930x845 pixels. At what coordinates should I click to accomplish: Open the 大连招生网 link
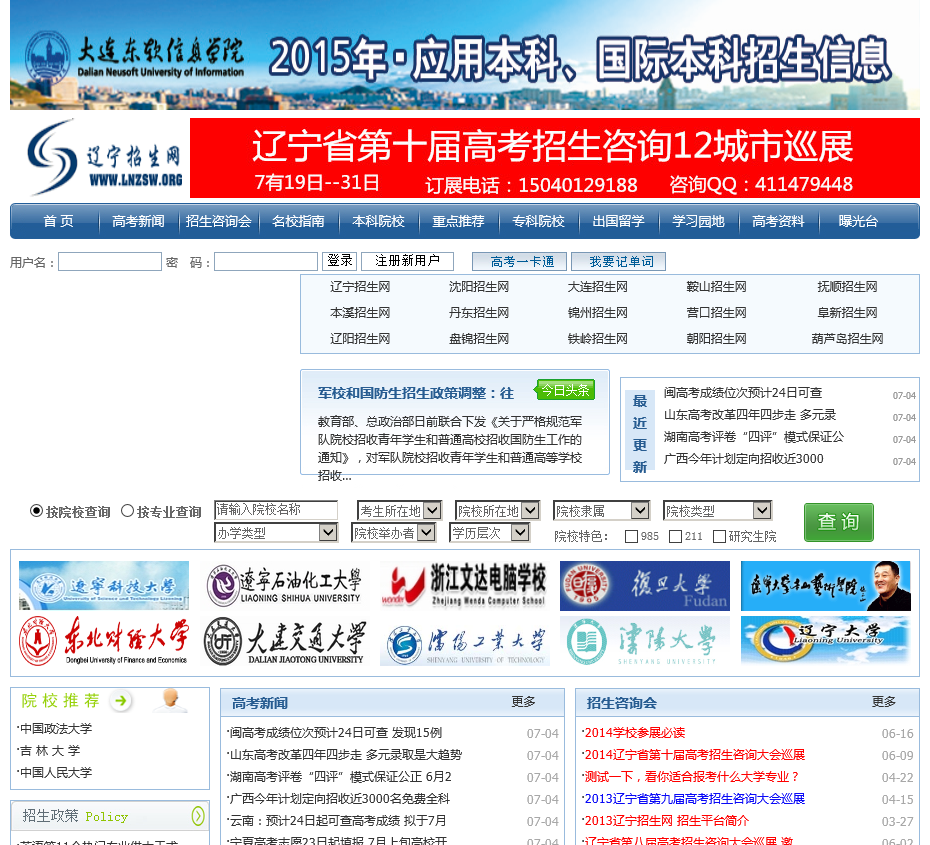[597, 287]
